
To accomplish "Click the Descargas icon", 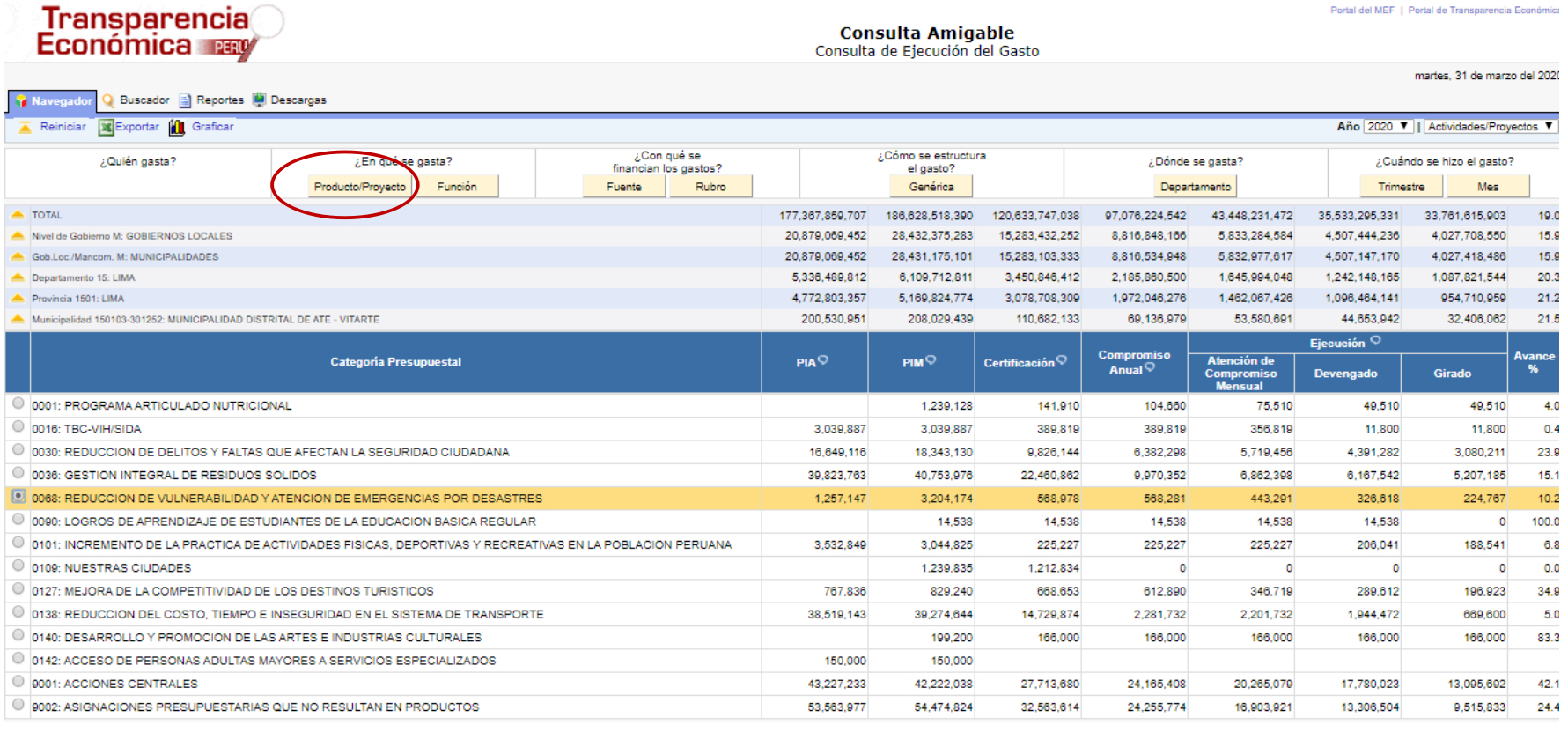I will pyautogui.click(x=259, y=100).
